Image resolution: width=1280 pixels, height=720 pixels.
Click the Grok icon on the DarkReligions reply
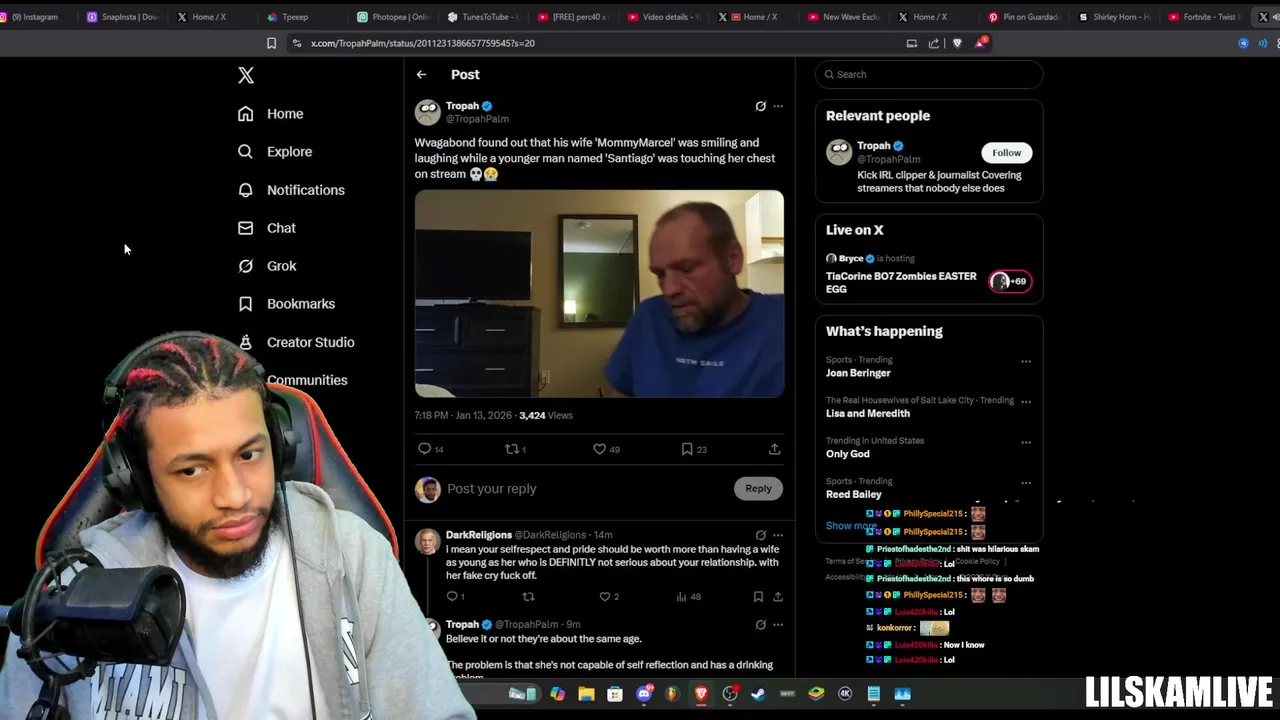[760, 535]
